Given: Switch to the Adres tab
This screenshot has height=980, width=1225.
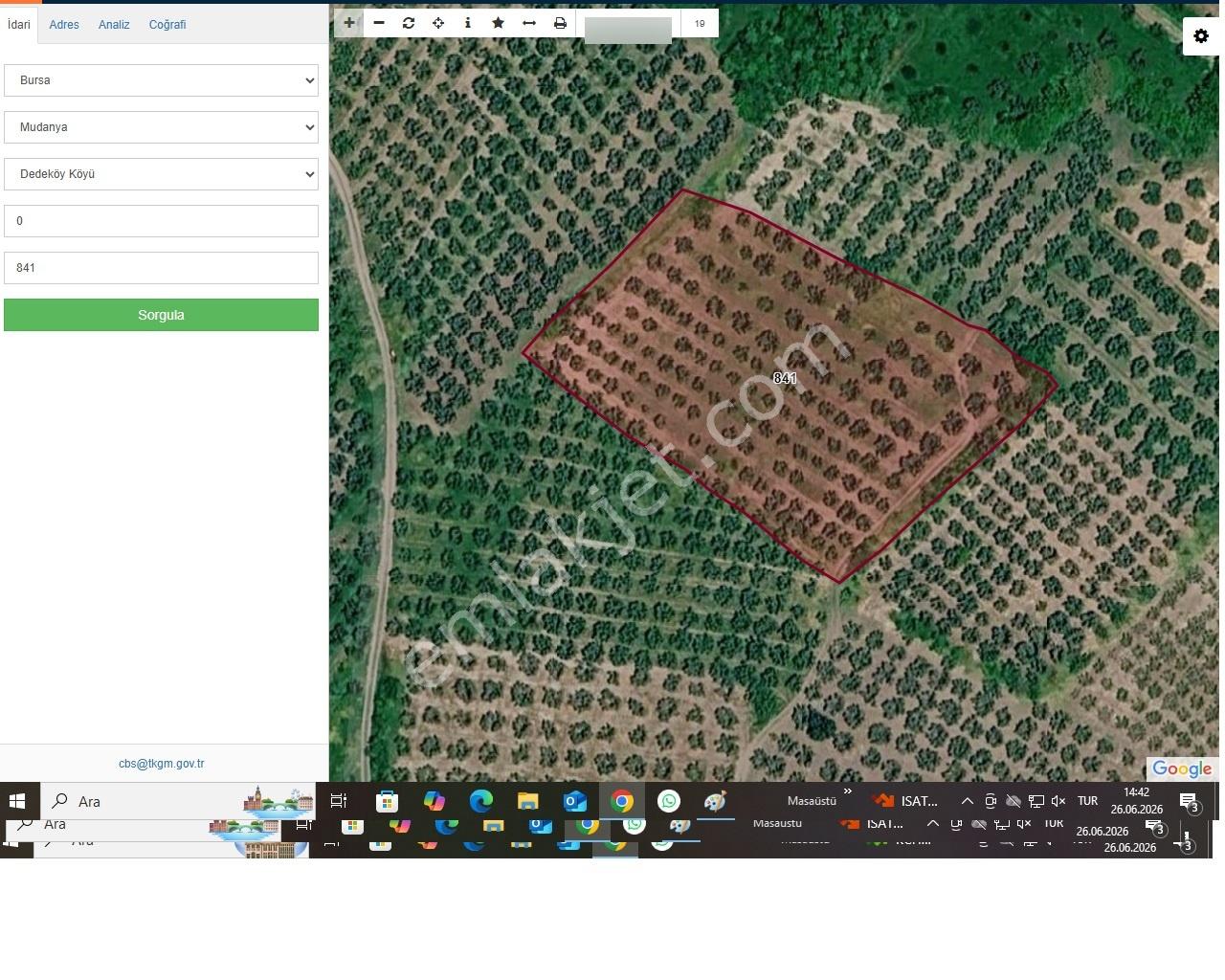Looking at the screenshot, I should point(64,25).
